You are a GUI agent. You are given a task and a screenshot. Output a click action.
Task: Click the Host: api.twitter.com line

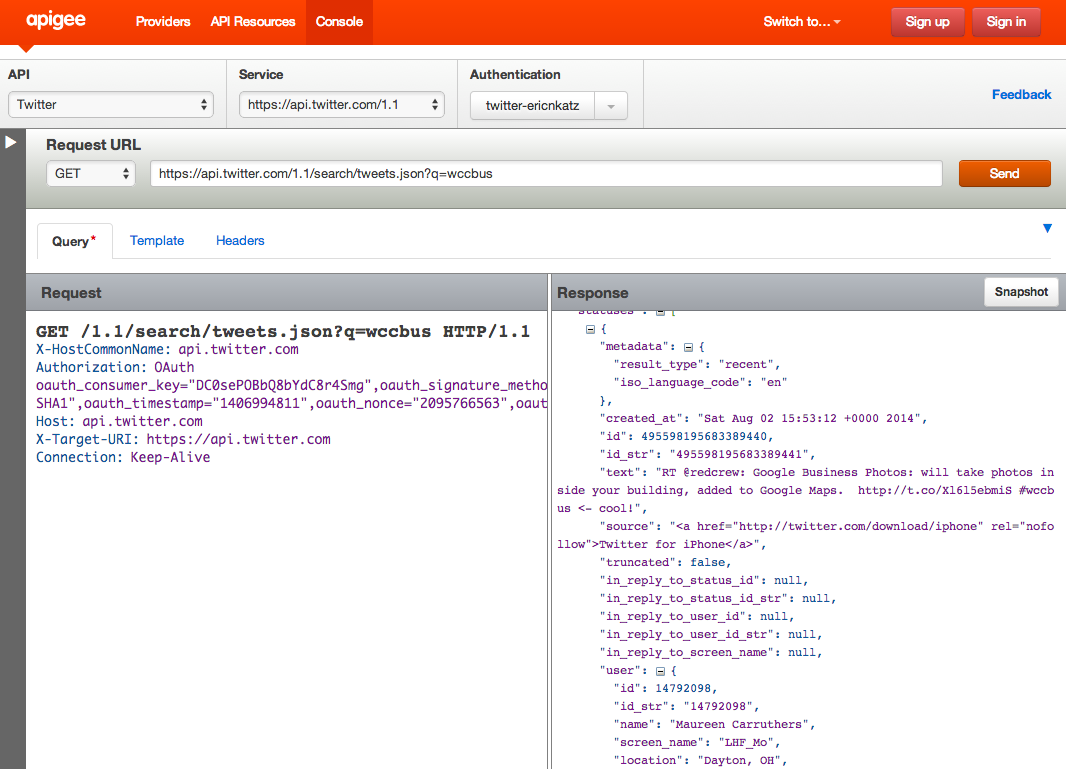point(119,422)
